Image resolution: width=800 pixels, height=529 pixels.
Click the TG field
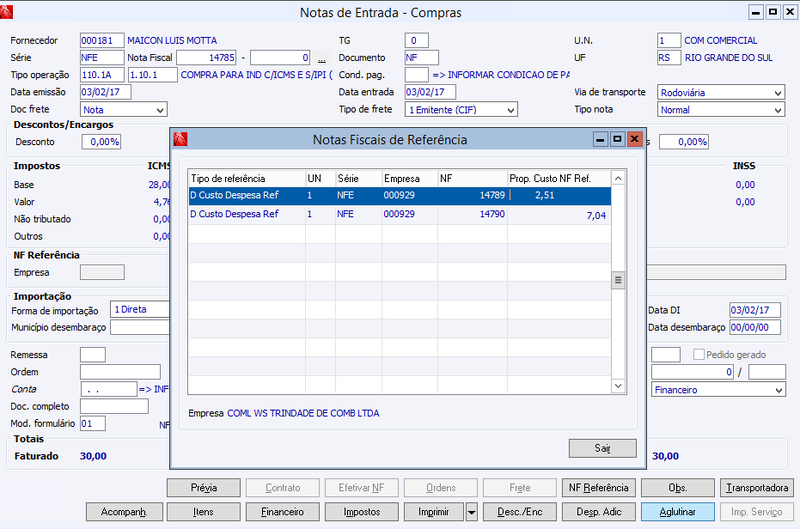pyautogui.click(x=416, y=40)
